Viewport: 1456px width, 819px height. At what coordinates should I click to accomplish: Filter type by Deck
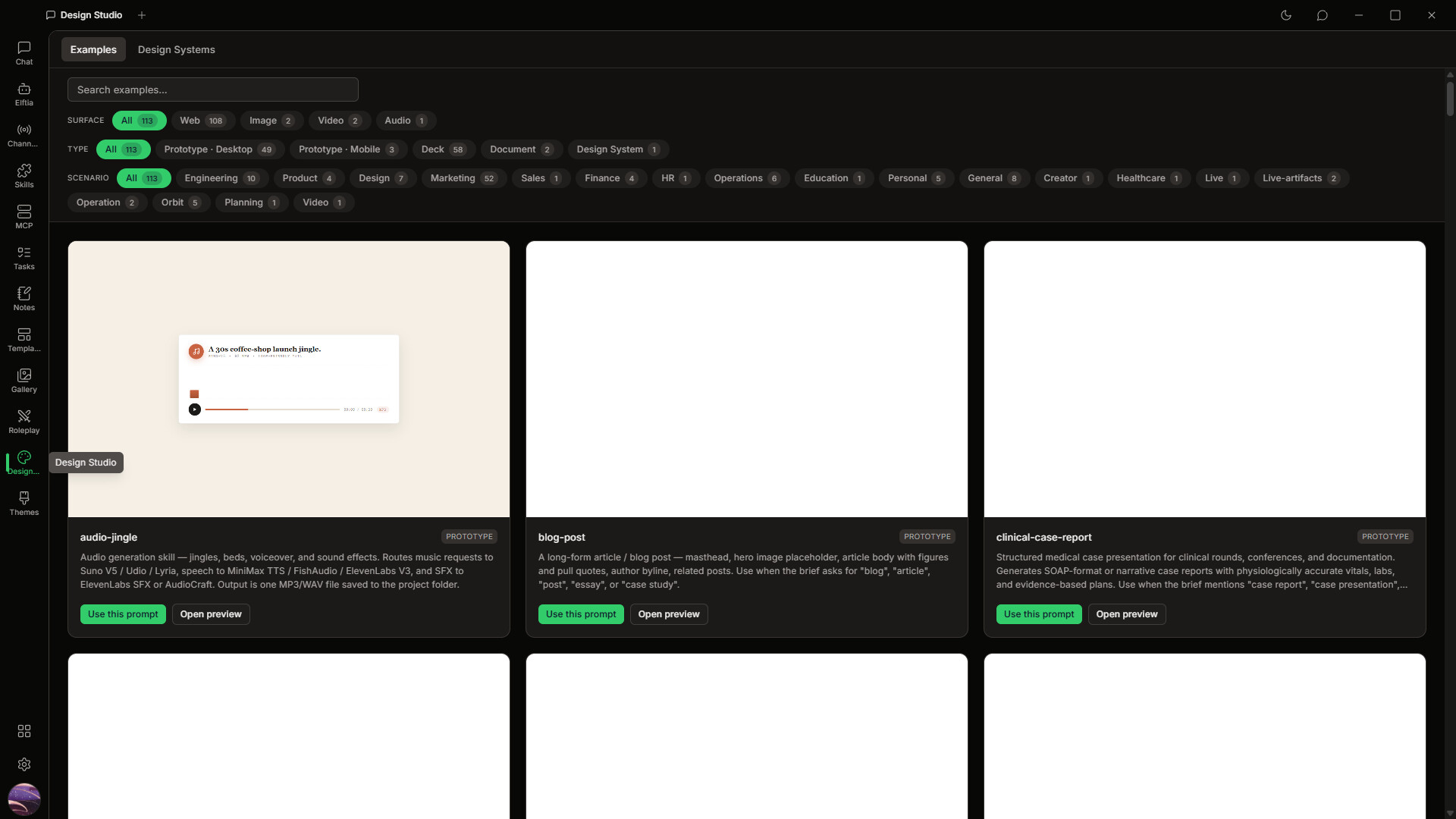click(x=444, y=149)
